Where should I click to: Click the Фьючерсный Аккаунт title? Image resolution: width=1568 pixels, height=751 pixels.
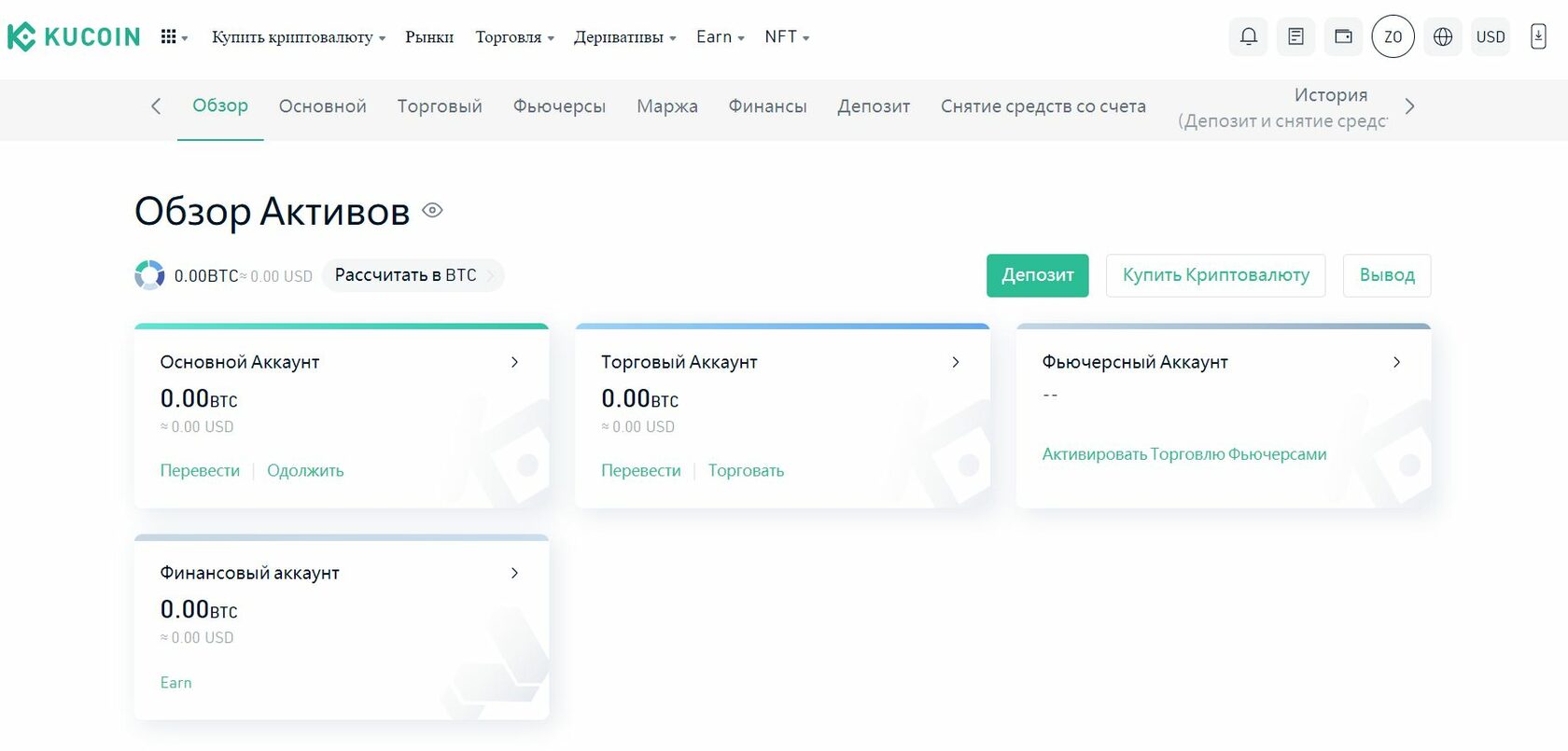[1135, 362]
